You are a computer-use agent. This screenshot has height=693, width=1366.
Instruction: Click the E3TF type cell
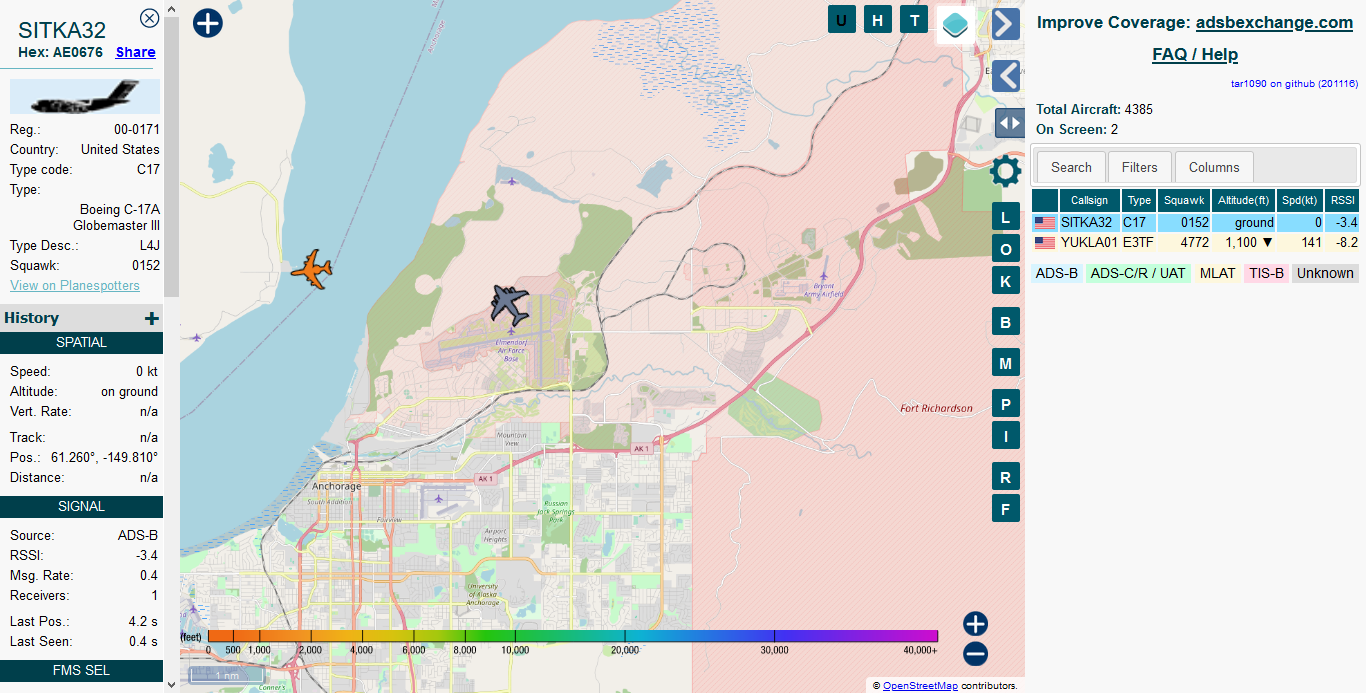coord(1139,243)
